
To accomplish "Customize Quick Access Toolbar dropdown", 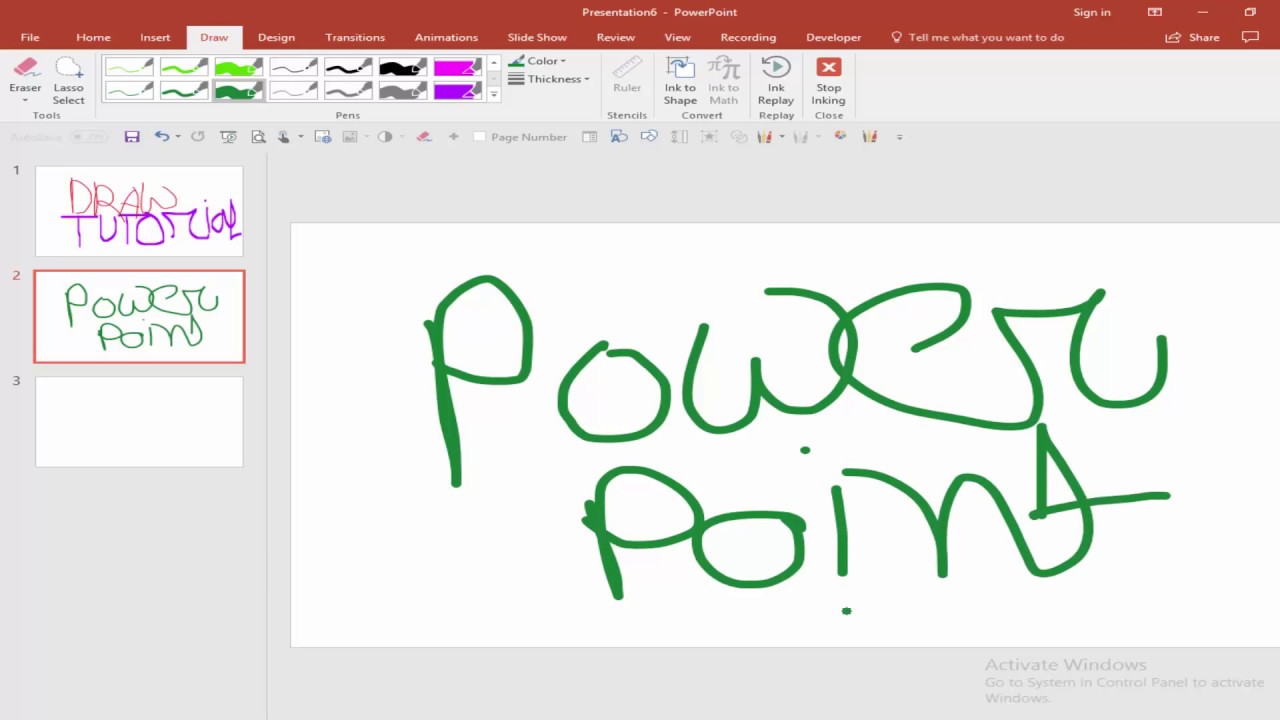I will [x=899, y=137].
